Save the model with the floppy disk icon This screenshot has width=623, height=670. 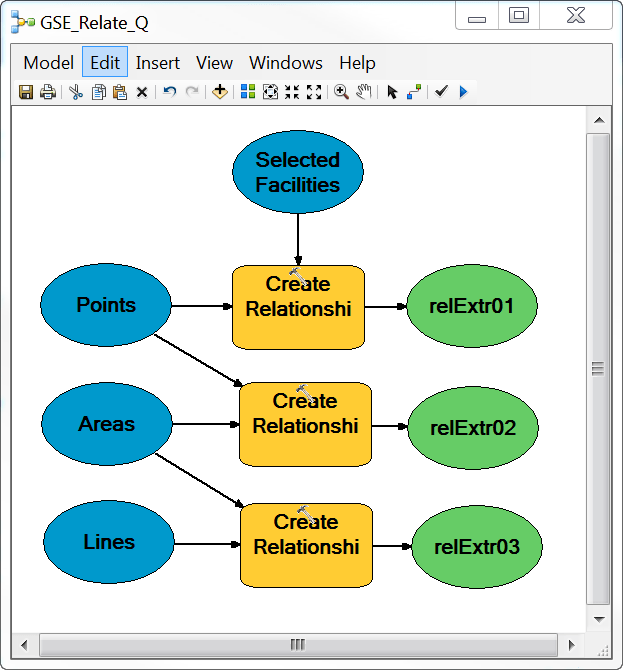pyautogui.click(x=26, y=92)
